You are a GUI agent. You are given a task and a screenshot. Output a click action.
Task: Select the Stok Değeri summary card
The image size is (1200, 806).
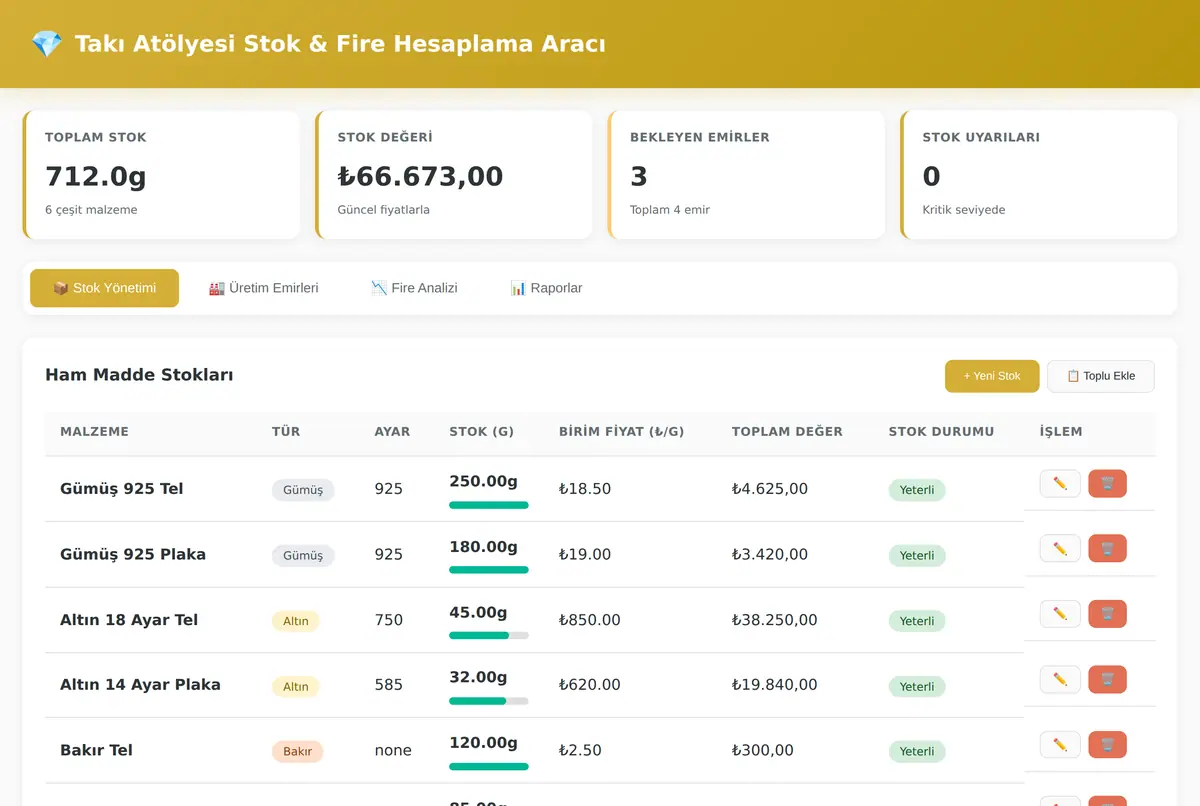click(x=454, y=175)
